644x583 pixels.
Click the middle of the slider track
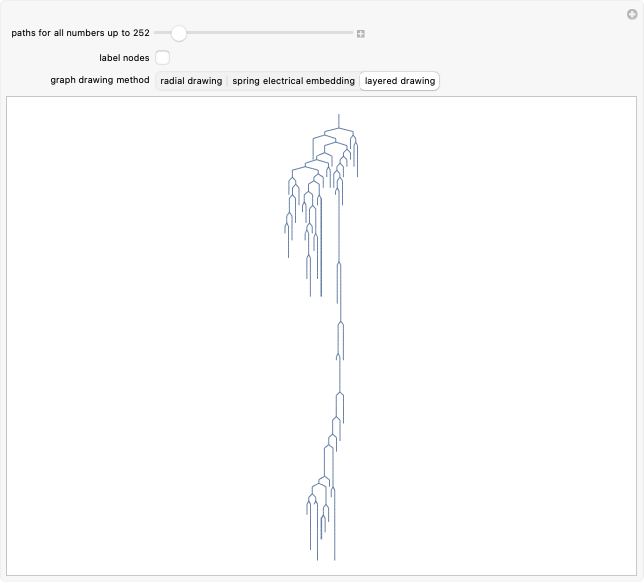point(254,33)
